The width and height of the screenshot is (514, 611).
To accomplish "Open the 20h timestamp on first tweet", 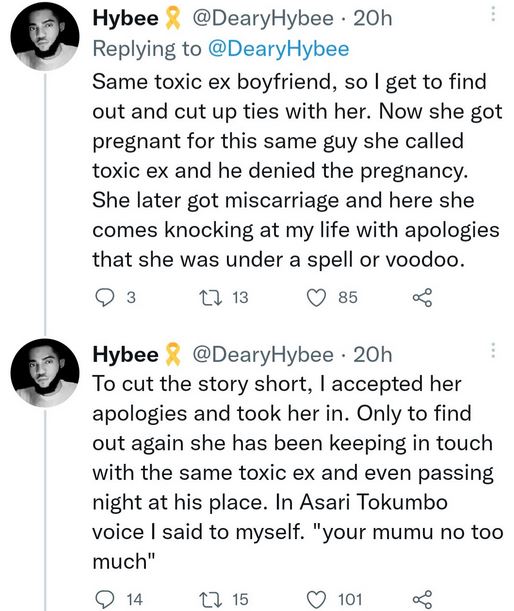I will [x=373, y=19].
